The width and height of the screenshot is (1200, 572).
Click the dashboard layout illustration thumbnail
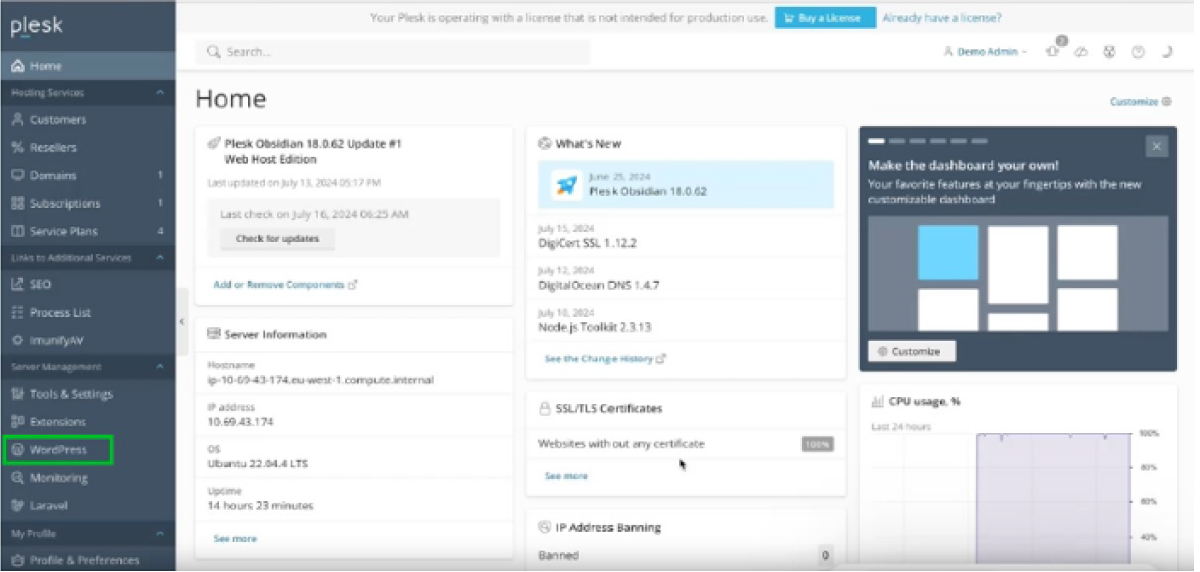[x=1018, y=273]
